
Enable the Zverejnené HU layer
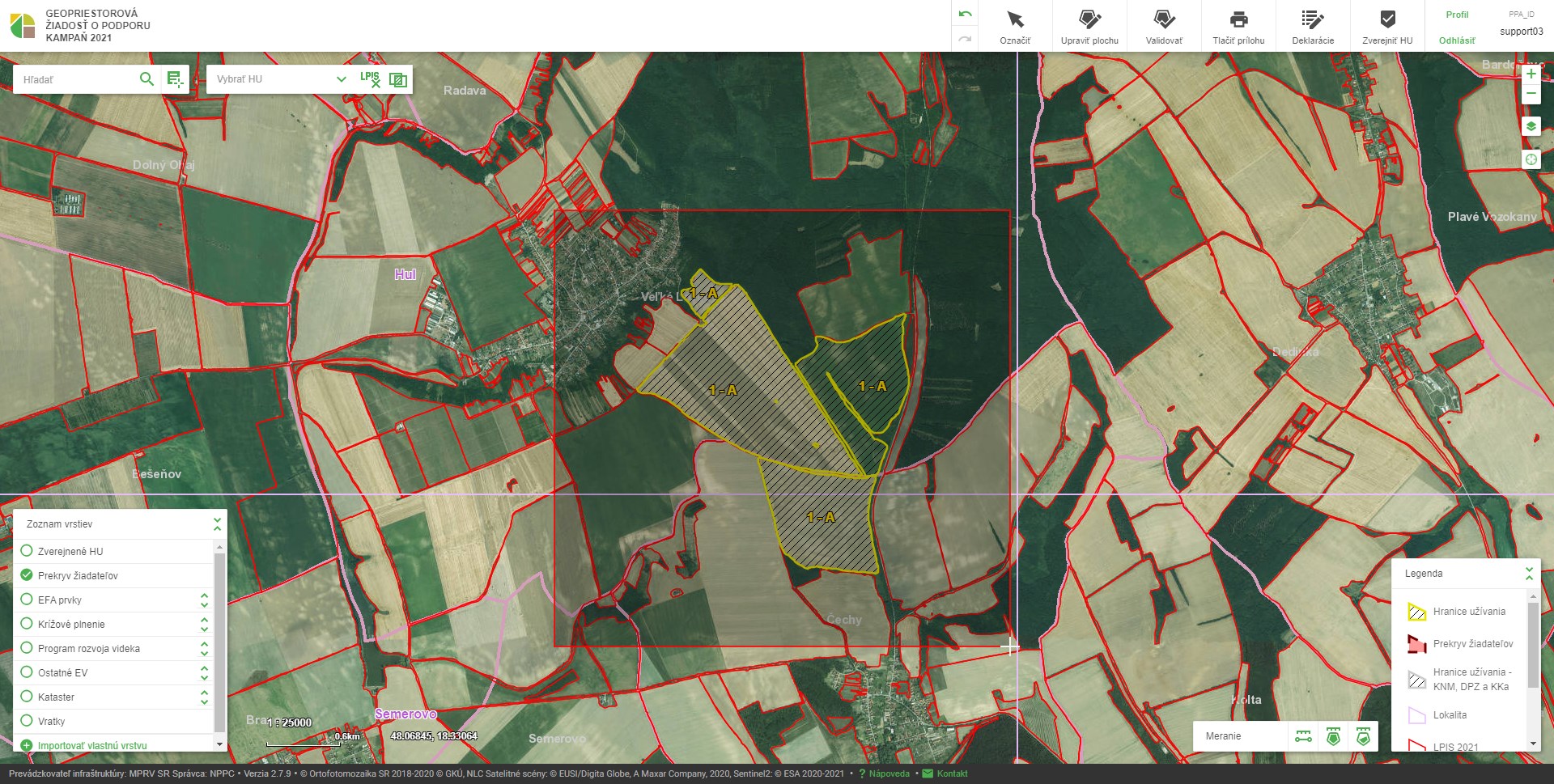pos(26,551)
